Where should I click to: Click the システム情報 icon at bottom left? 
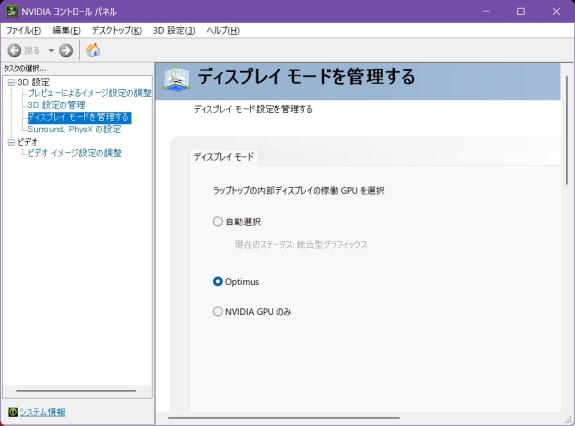[13, 412]
